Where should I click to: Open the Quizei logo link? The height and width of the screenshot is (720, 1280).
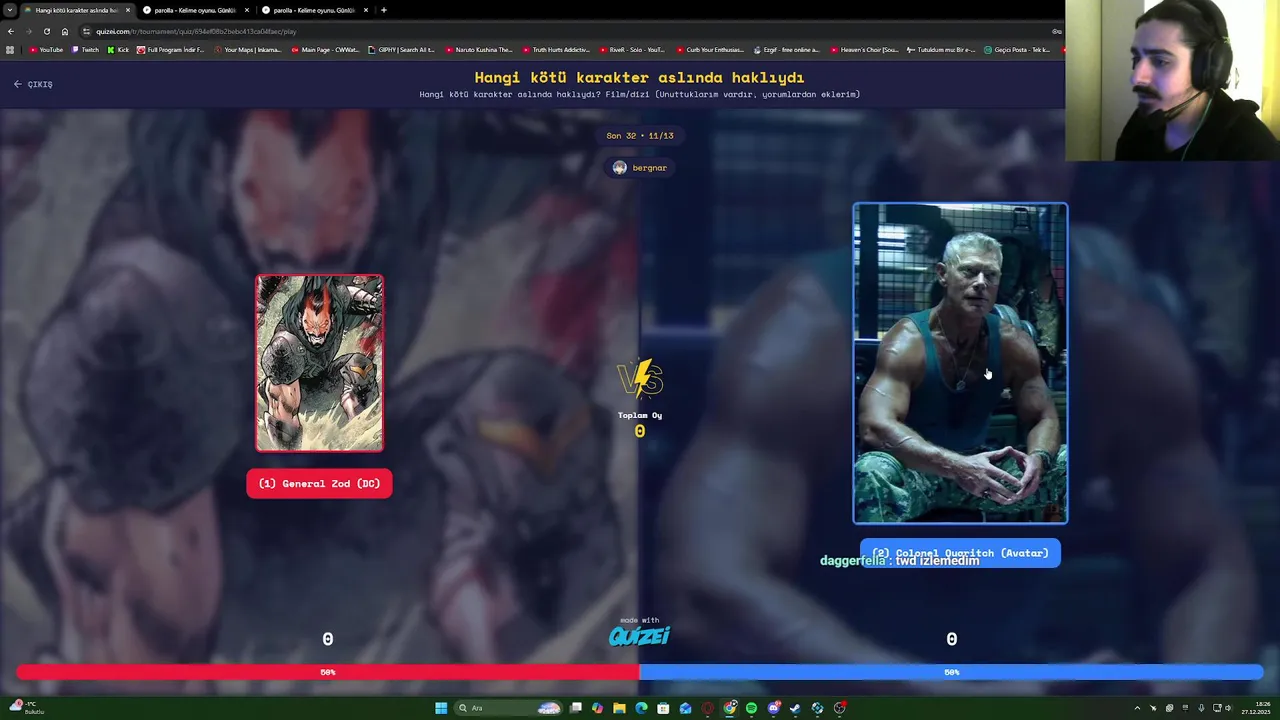tap(640, 636)
